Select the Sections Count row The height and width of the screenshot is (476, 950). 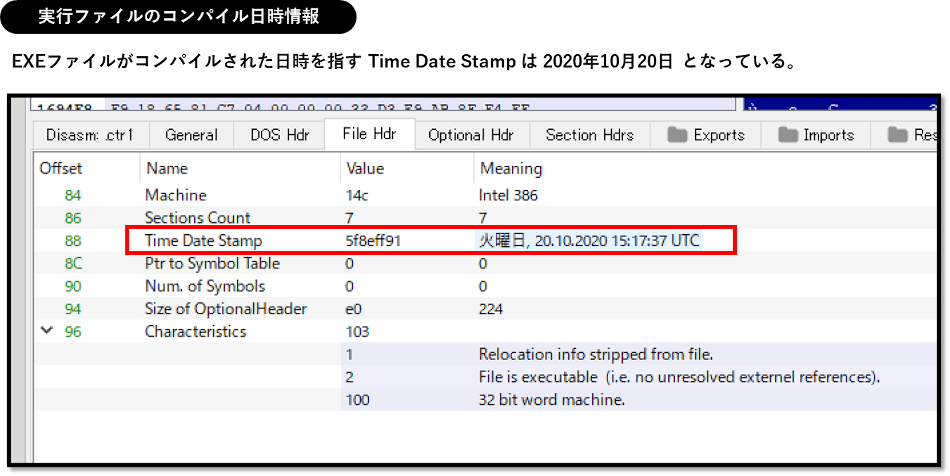click(198, 218)
